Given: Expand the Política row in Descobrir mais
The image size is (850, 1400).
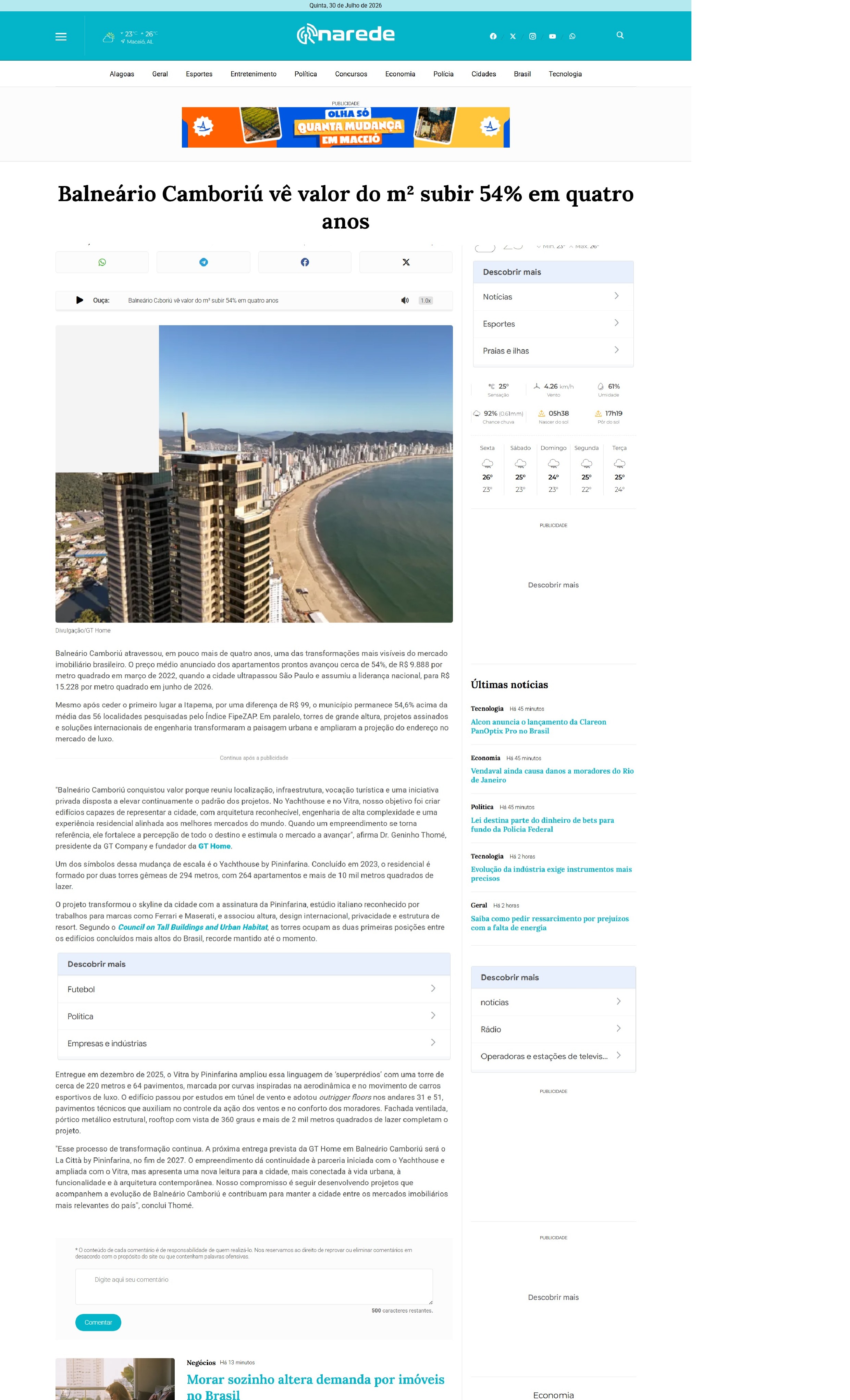Looking at the screenshot, I should coord(254,1016).
